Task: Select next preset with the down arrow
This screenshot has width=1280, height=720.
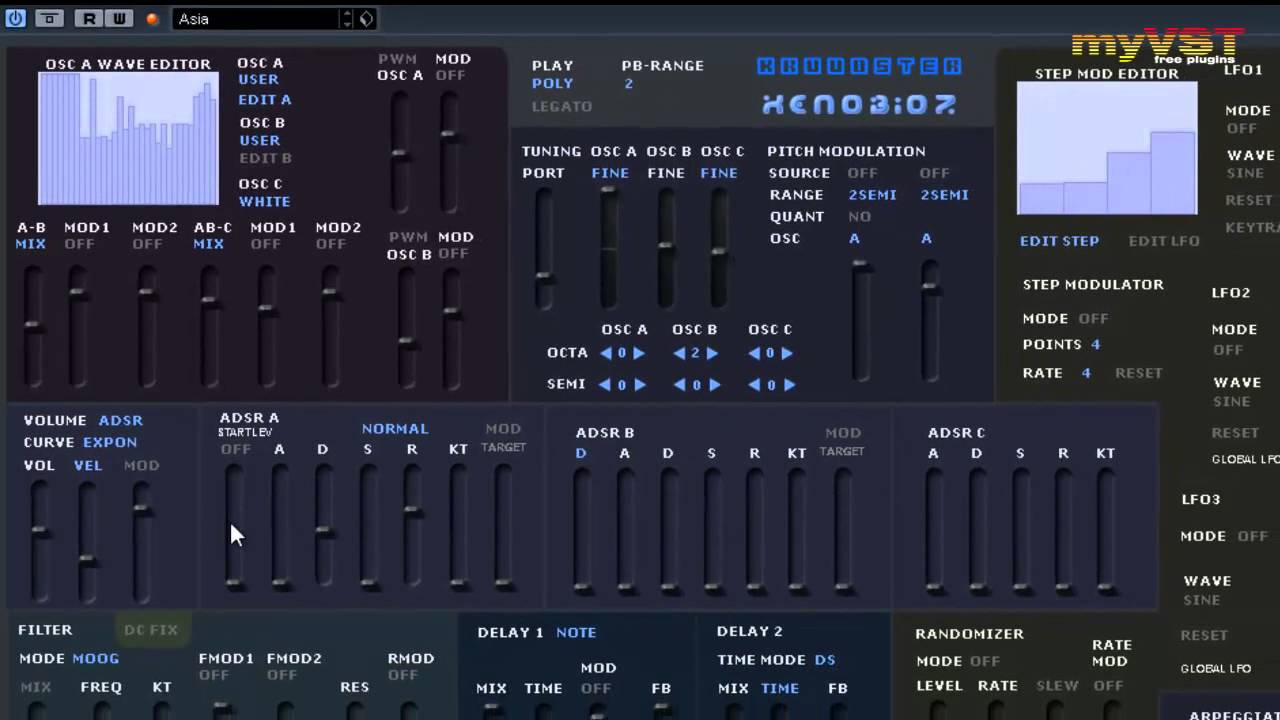Action: (x=347, y=23)
